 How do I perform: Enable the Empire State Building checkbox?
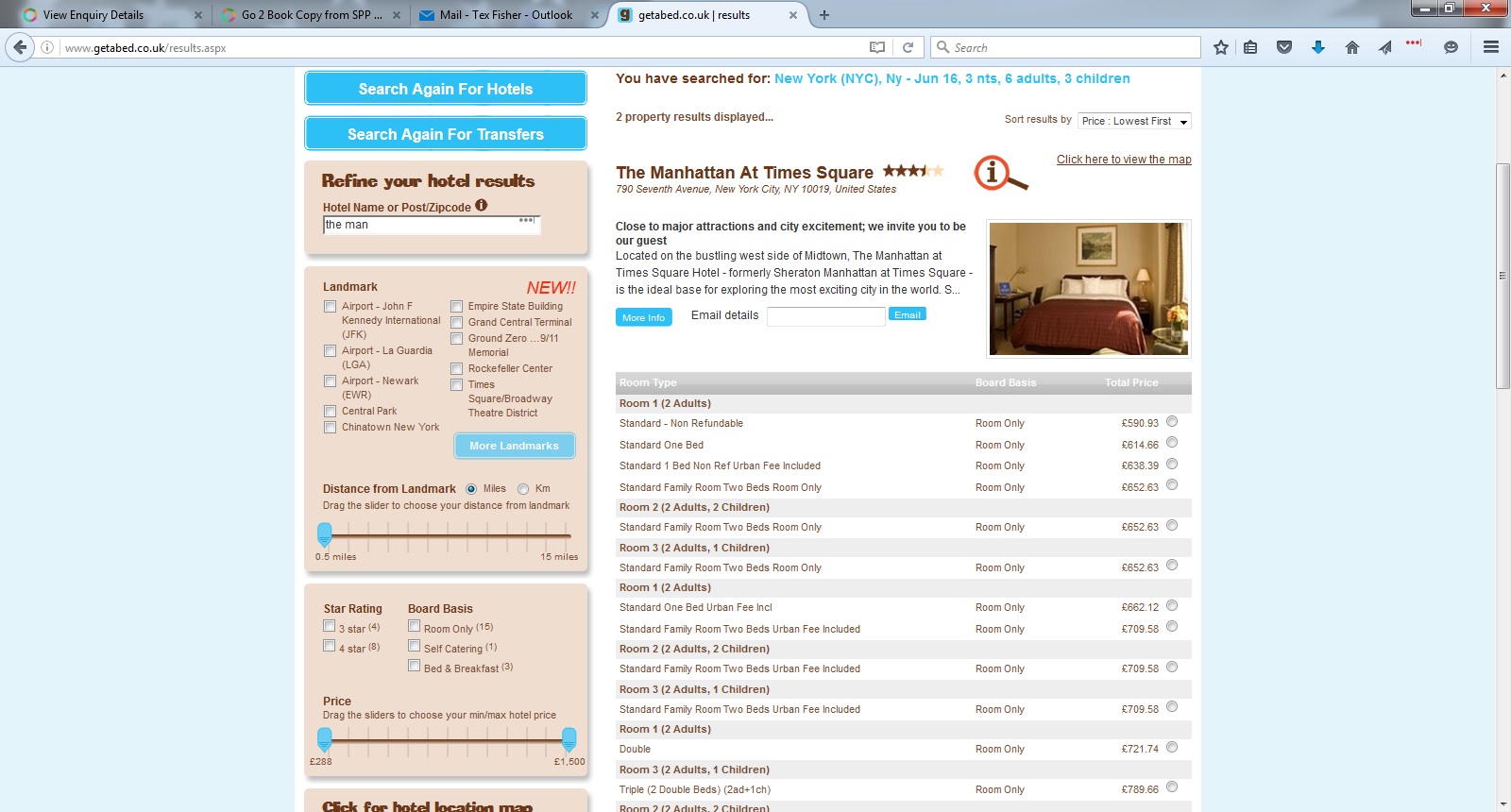tap(456, 306)
